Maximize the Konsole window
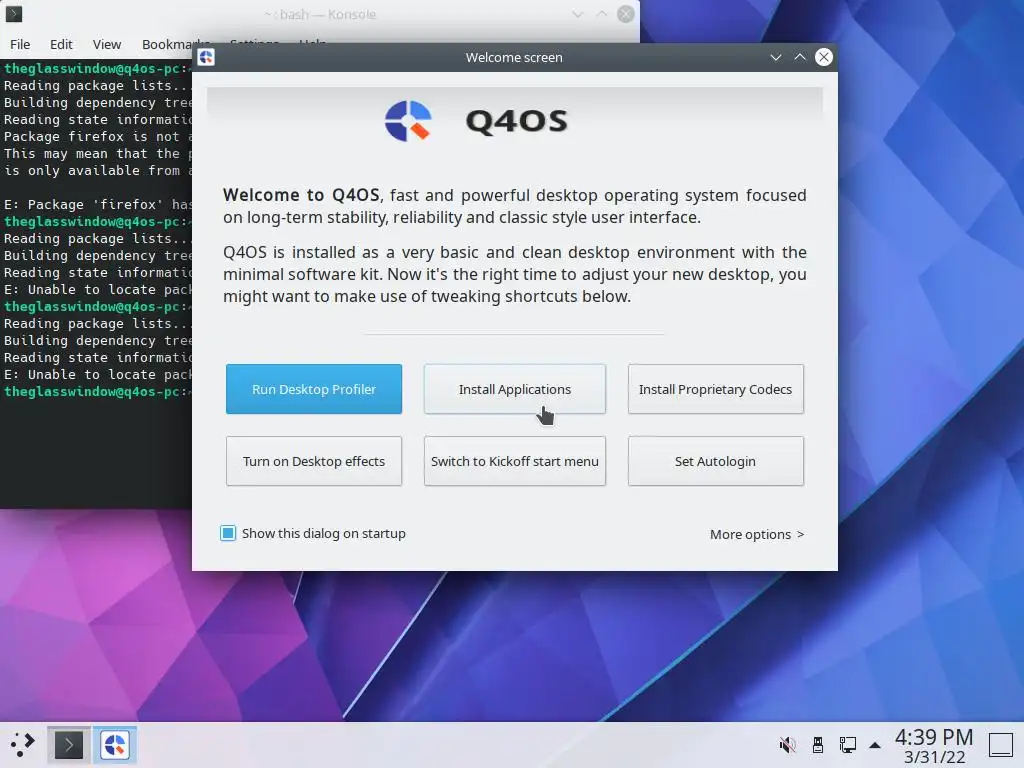1024x768 pixels. coord(601,14)
